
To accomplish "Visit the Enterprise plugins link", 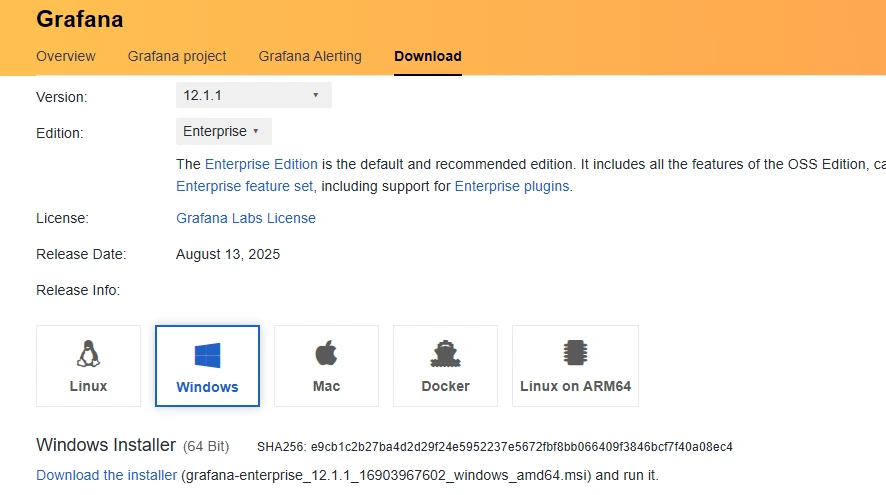I will [512, 186].
